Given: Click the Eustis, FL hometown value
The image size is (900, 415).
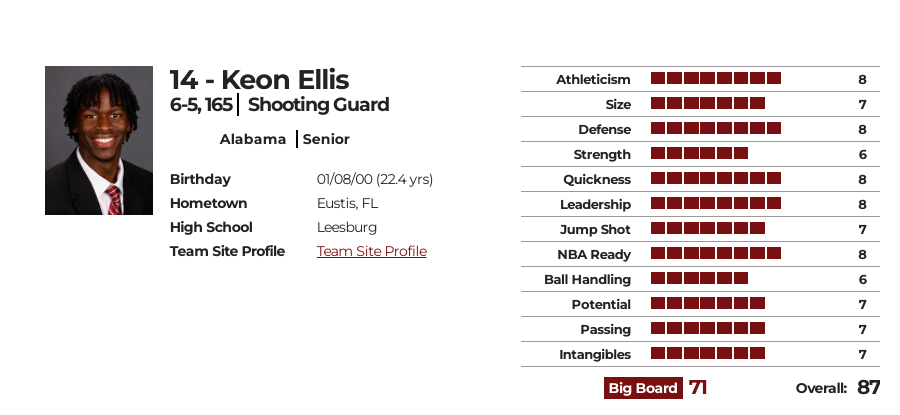Looking at the screenshot, I should click(347, 203).
